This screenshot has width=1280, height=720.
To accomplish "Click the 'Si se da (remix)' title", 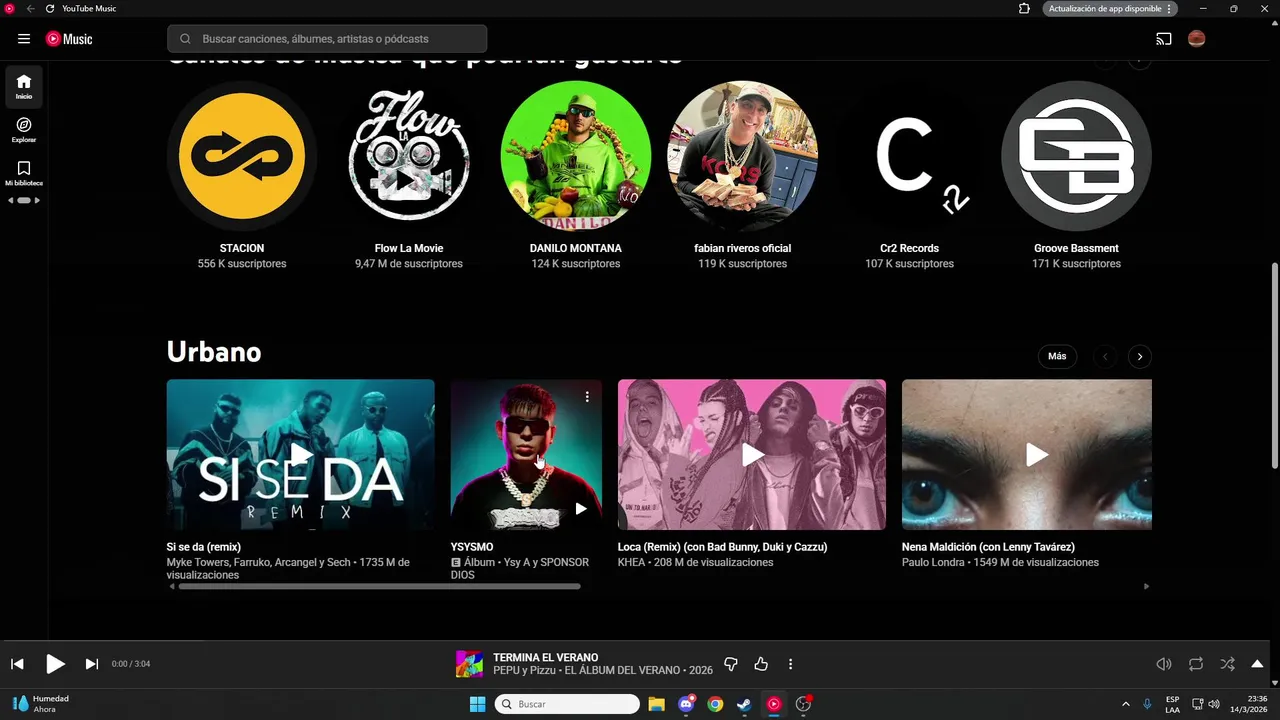I will click(x=203, y=547).
